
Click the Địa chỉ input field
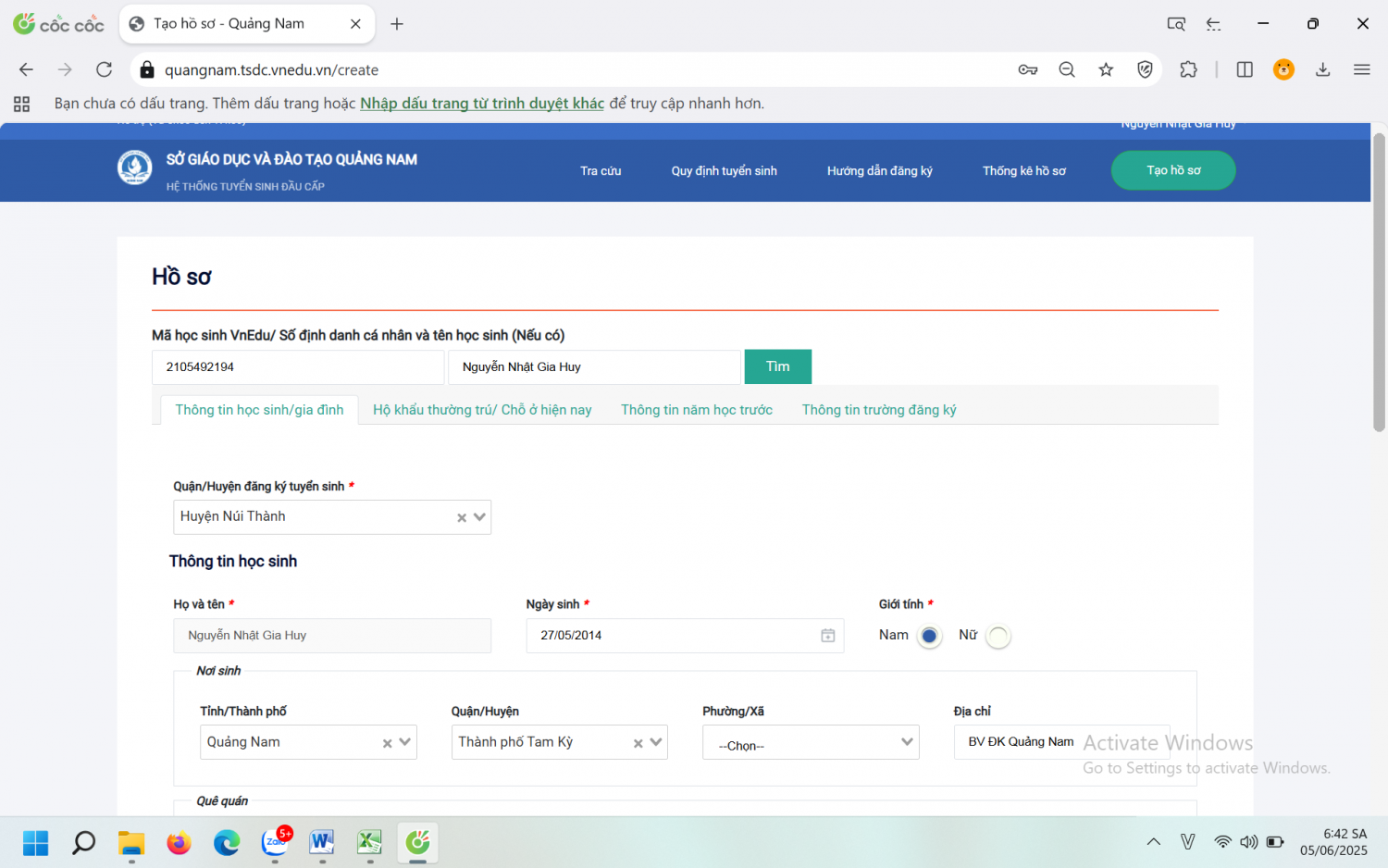point(1060,742)
